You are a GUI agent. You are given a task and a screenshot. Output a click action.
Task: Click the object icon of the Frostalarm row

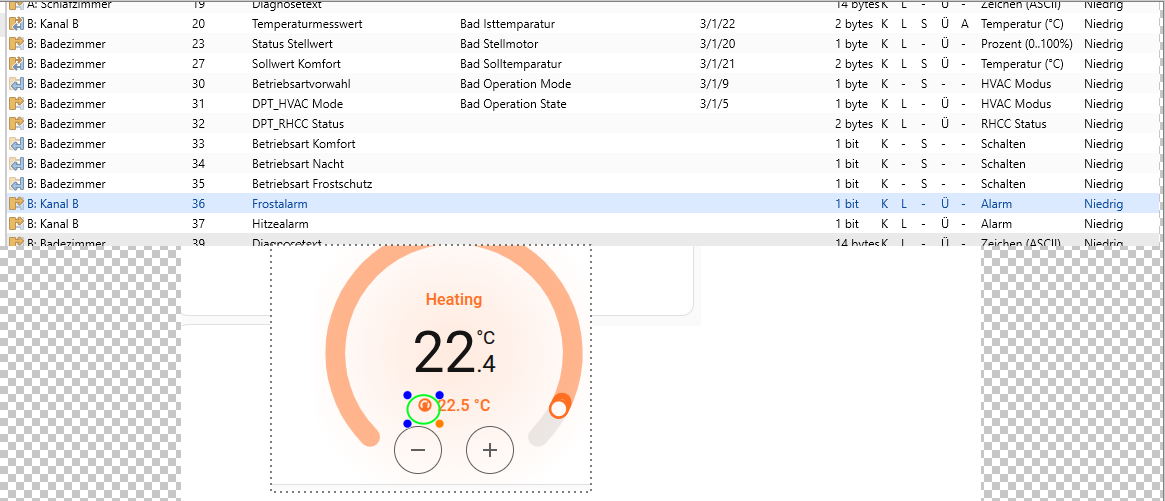[16, 204]
